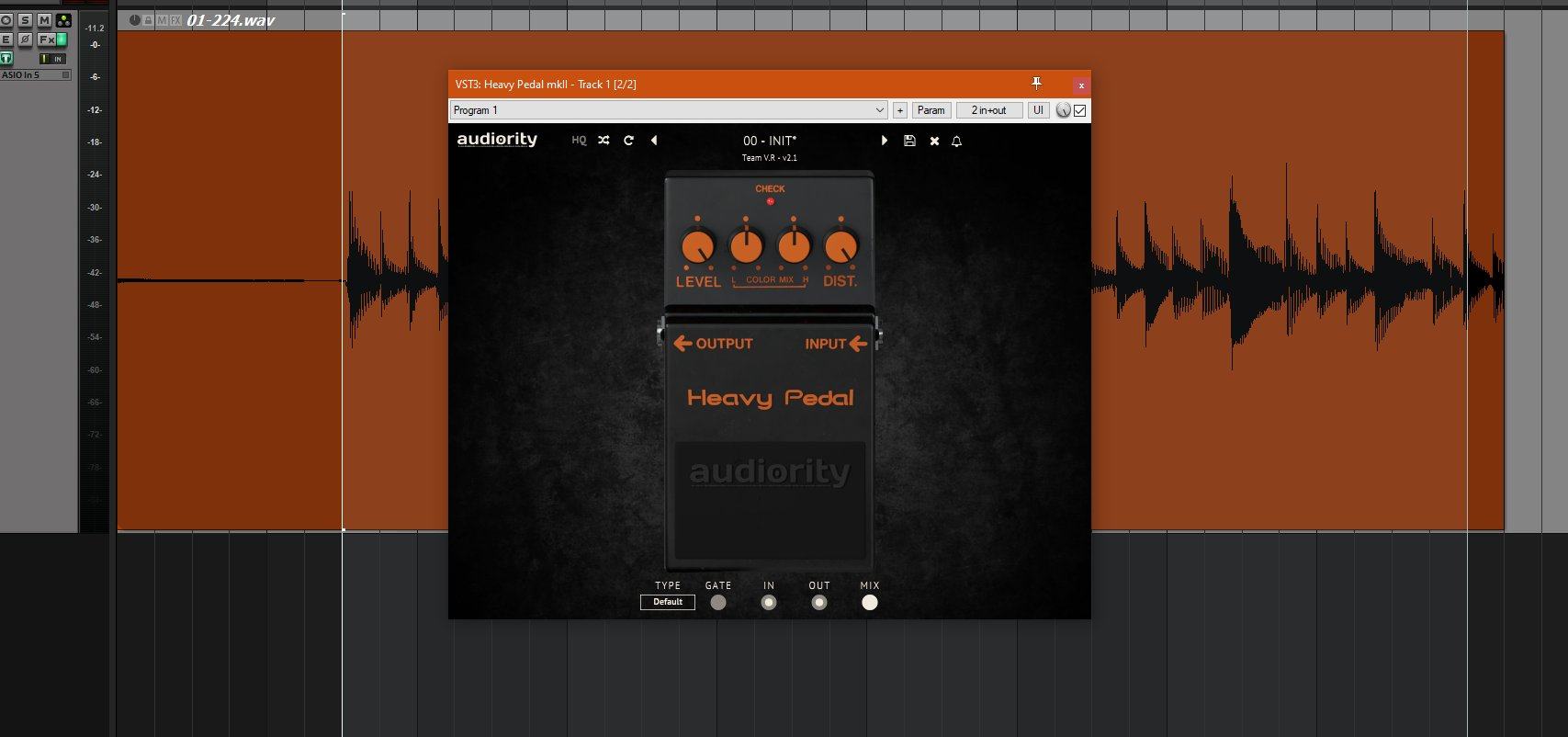Toggle the green track FX bypass

tap(62, 40)
